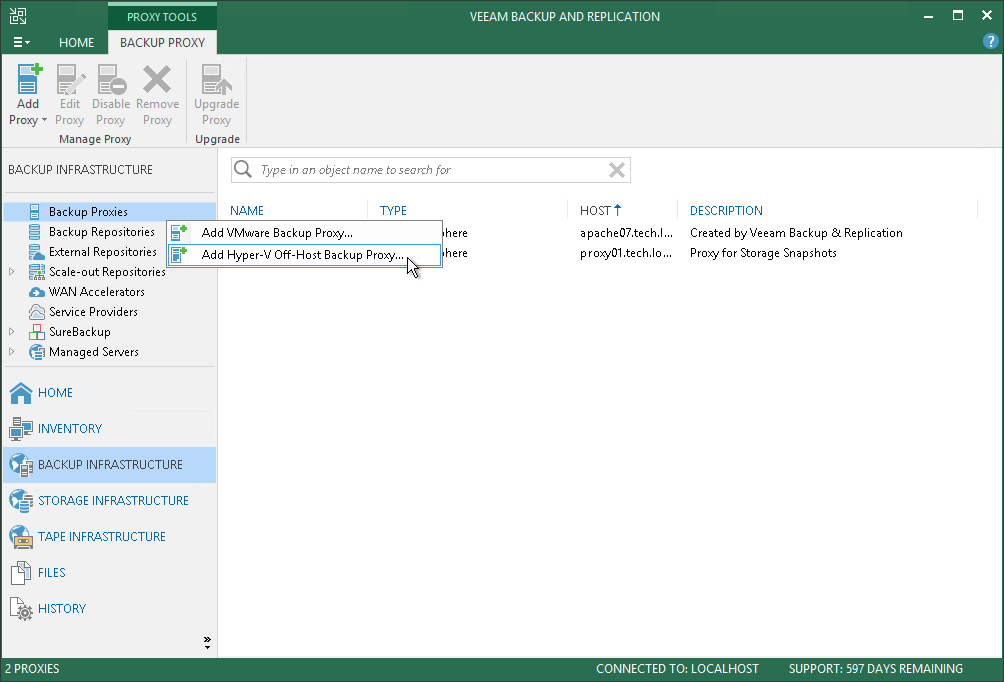
Task: Select the BACKUP PROXY ribbon tab
Action: pos(162,42)
